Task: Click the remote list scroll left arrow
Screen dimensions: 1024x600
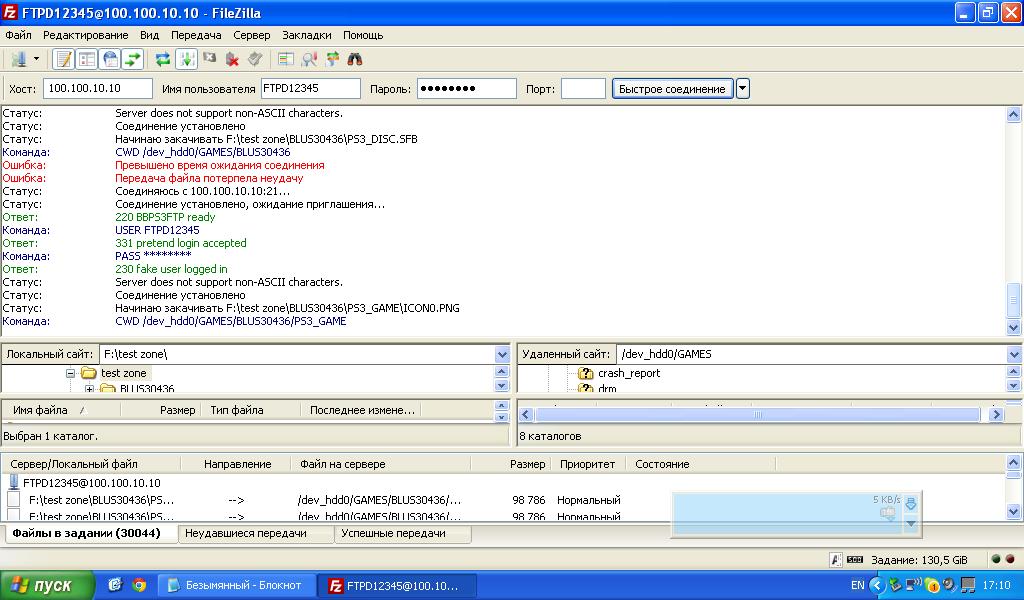Action: [526, 415]
